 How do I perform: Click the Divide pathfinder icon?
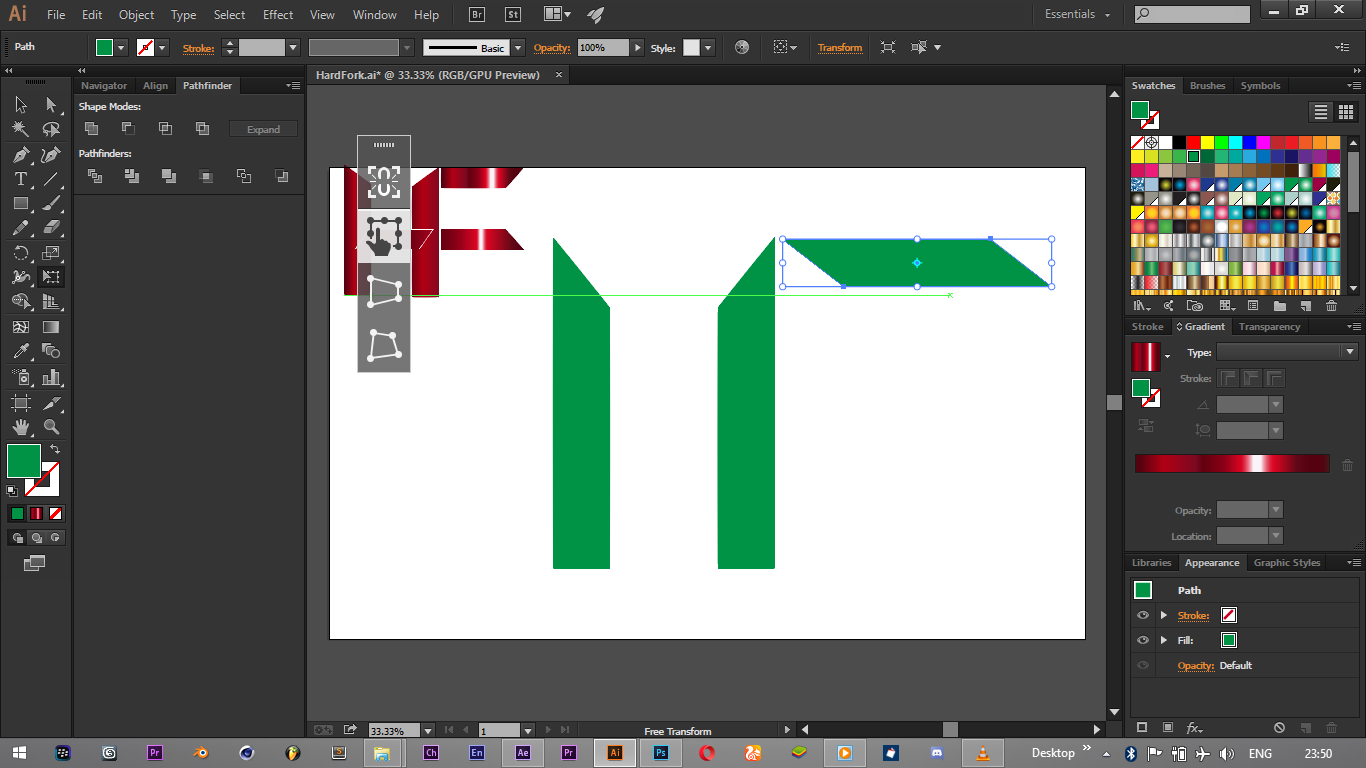point(95,176)
